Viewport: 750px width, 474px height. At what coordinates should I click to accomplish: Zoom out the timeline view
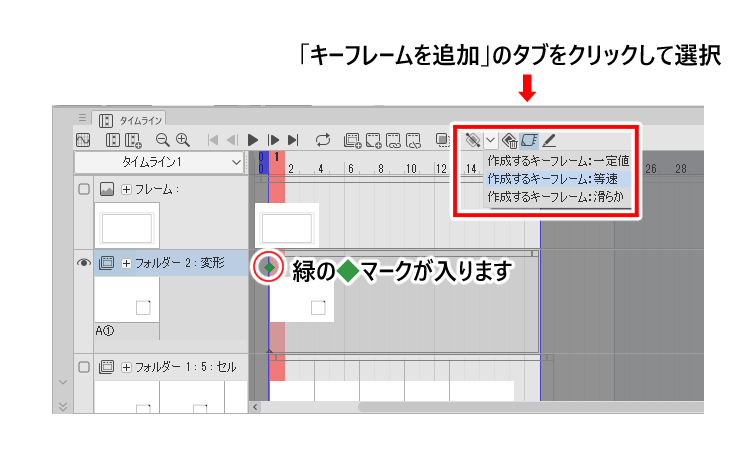tap(163, 141)
